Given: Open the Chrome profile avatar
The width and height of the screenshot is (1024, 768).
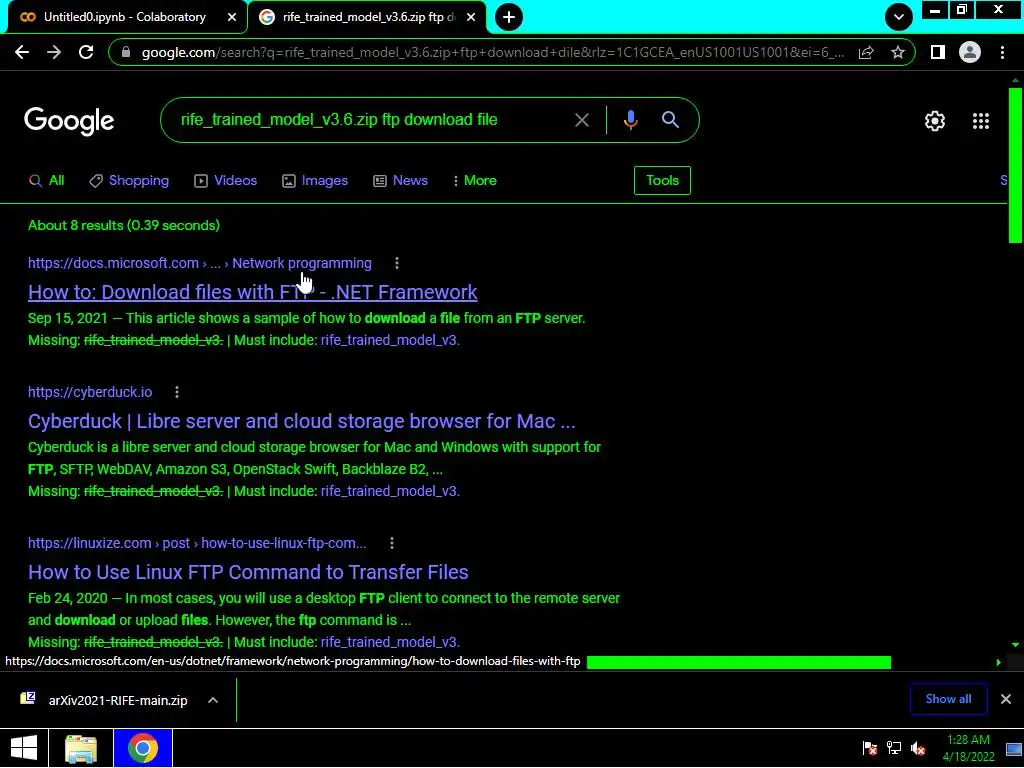Looking at the screenshot, I should pyautogui.click(x=970, y=52).
